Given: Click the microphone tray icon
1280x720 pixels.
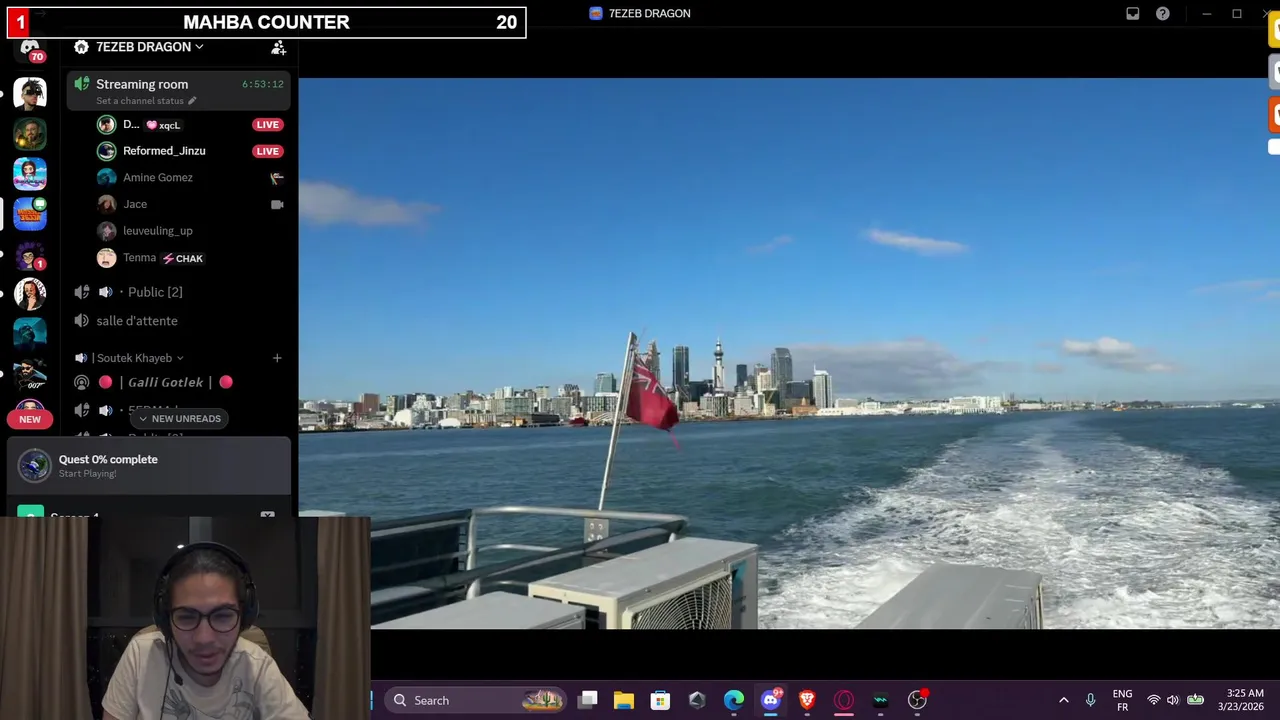Looking at the screenshot, I should click(1090, 700).
